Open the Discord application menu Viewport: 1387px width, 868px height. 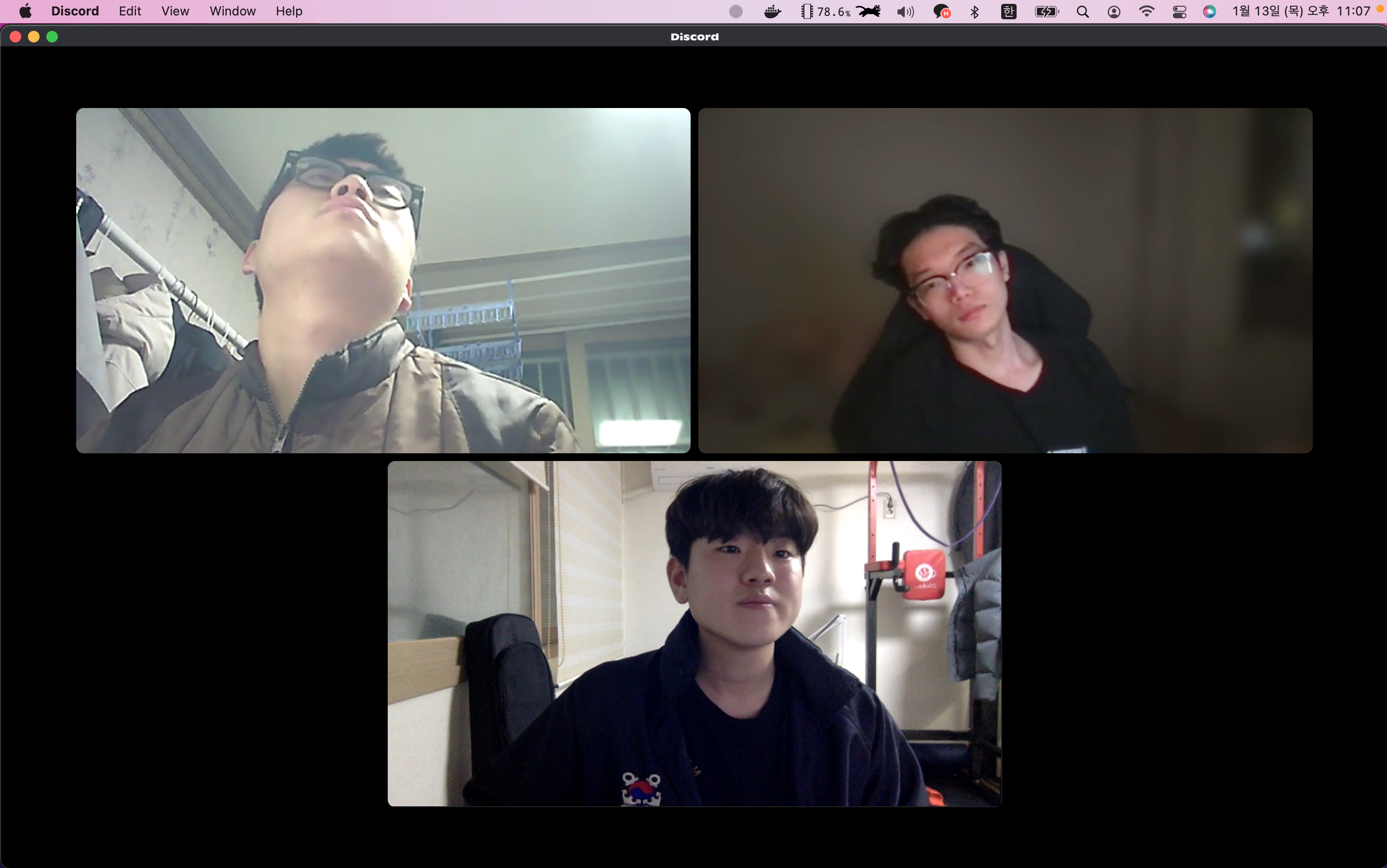coord(75,12)
